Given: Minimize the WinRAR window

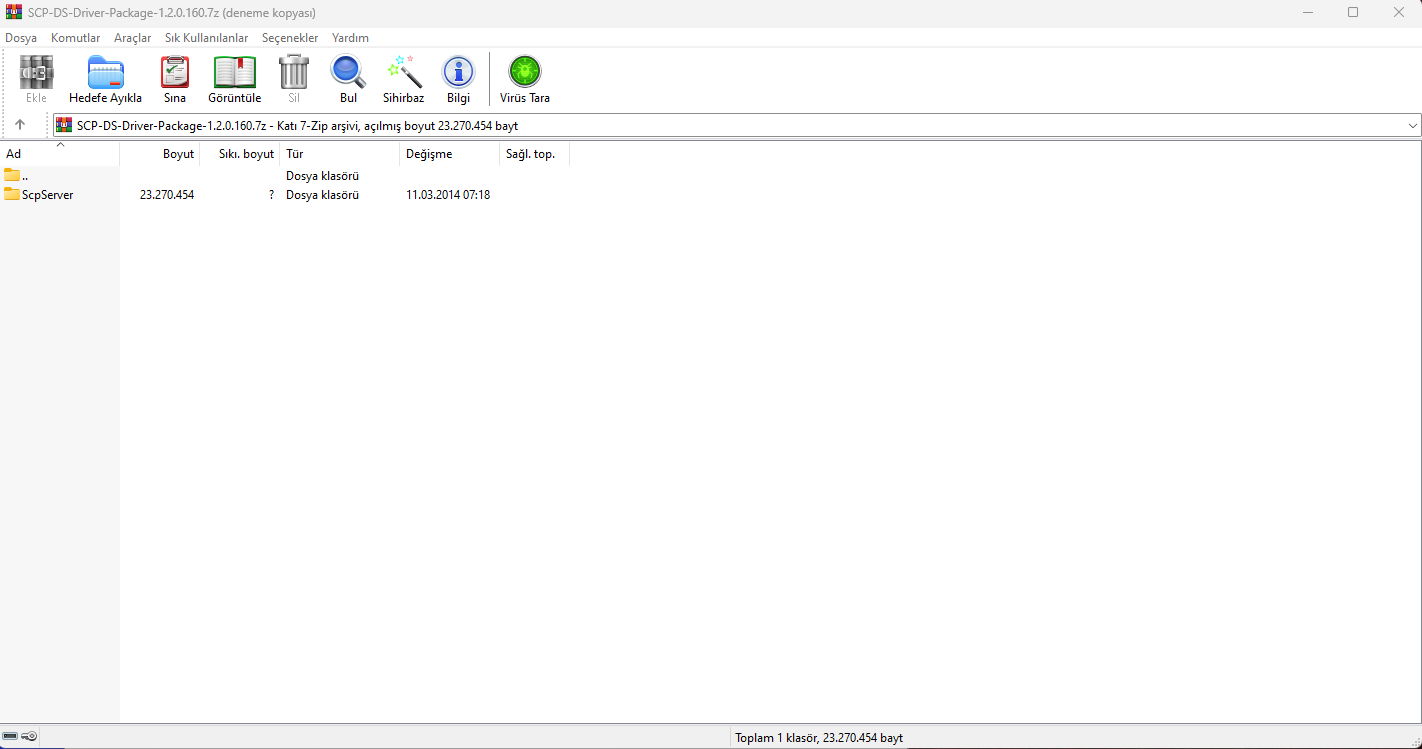Looking at the screenshot, I should coord(1309,12).
